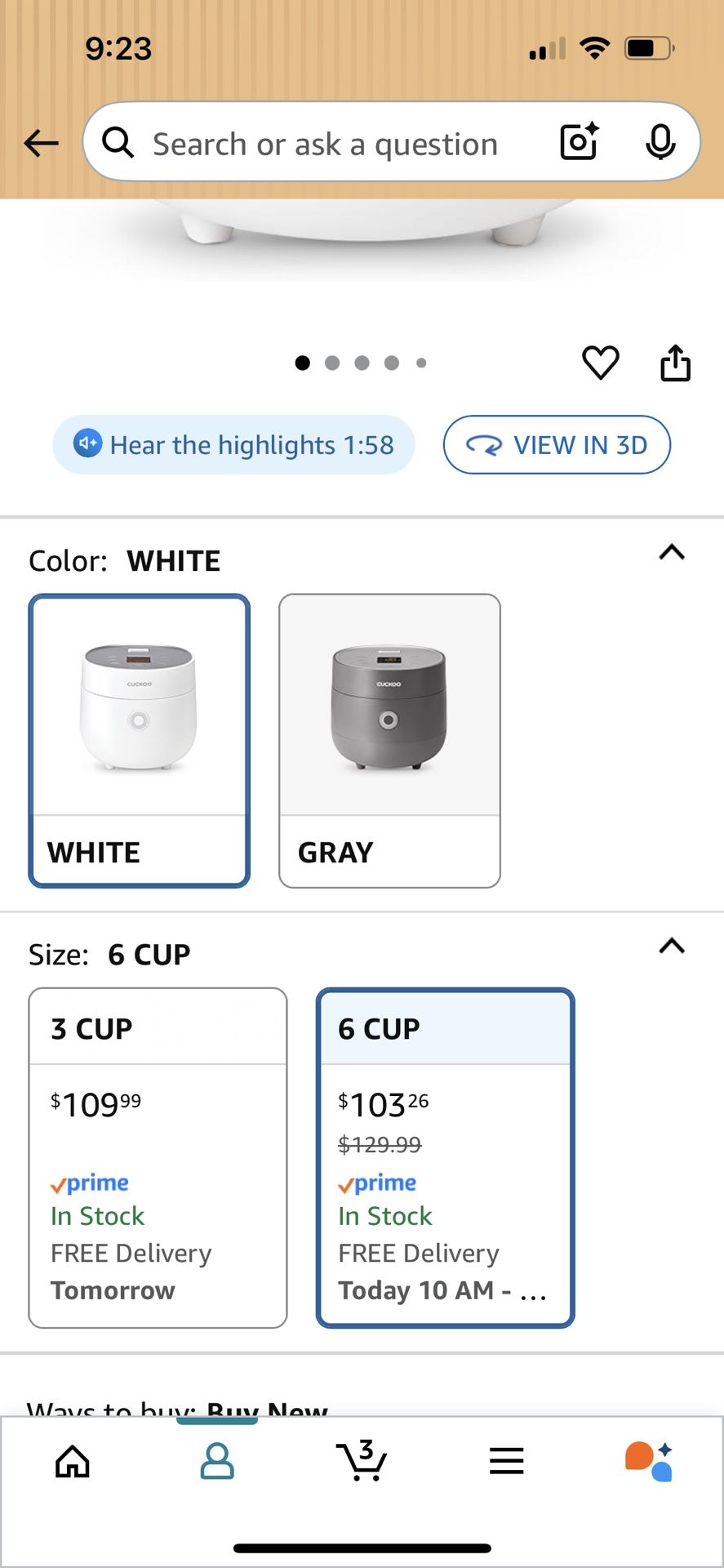Add item to wishlist with heart icon
Image resolution: width=724 pixels, height=1568 pixels.
(x=600, y=363)
